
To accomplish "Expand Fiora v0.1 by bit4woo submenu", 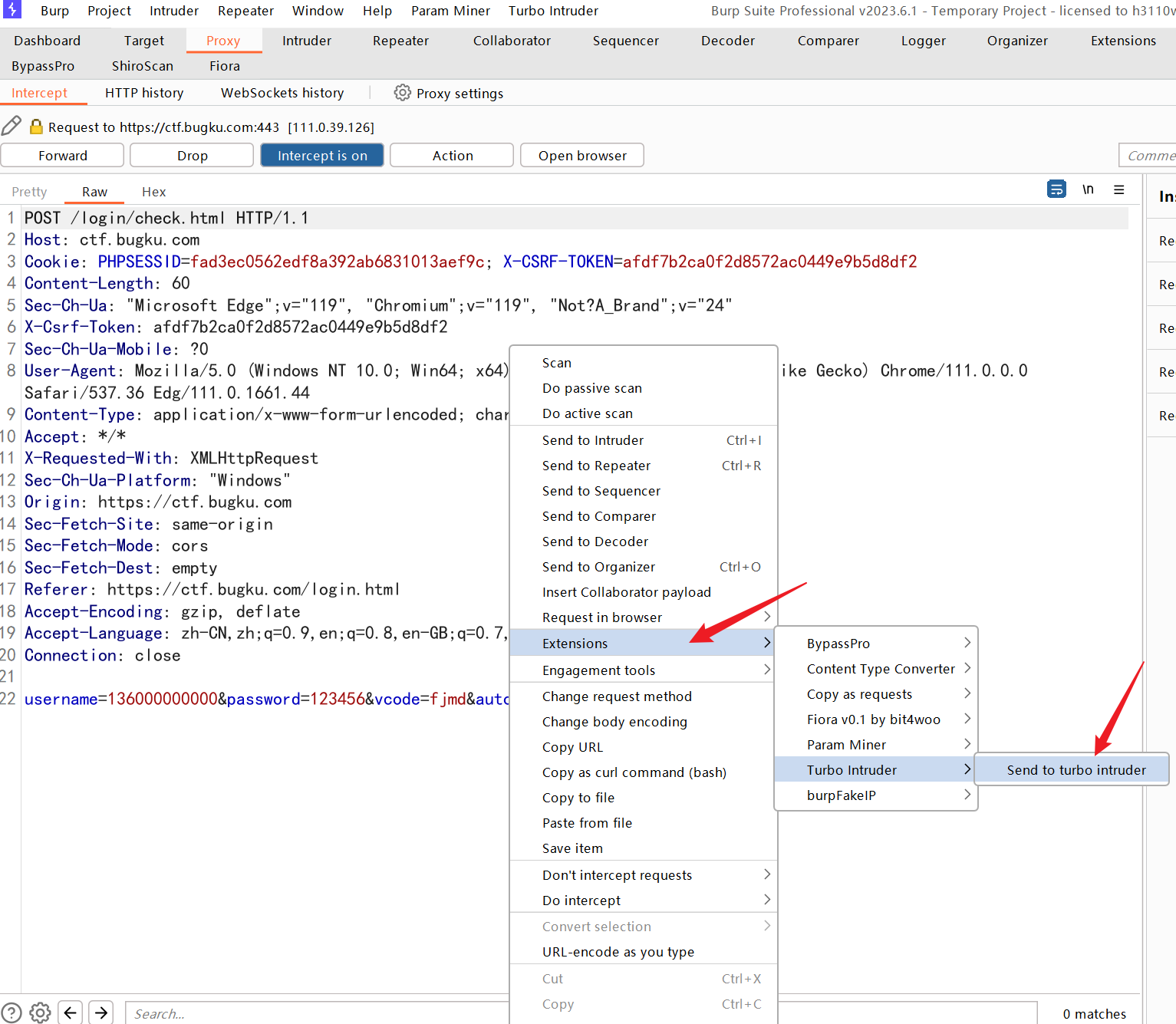I will click(x=876, y=719).
